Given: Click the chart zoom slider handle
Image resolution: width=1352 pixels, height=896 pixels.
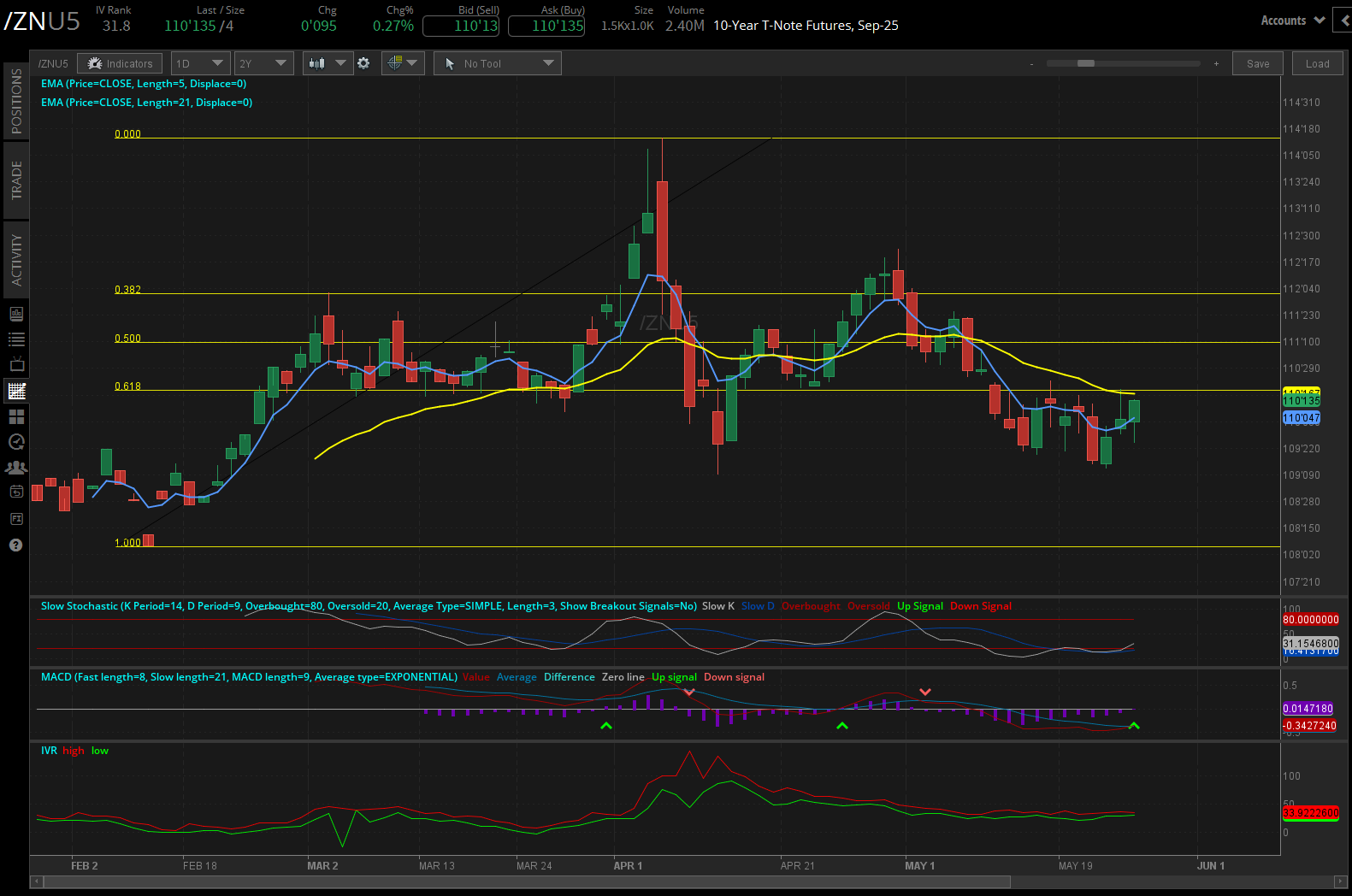Looking at the screenshot, I should tap(1086, 63).
